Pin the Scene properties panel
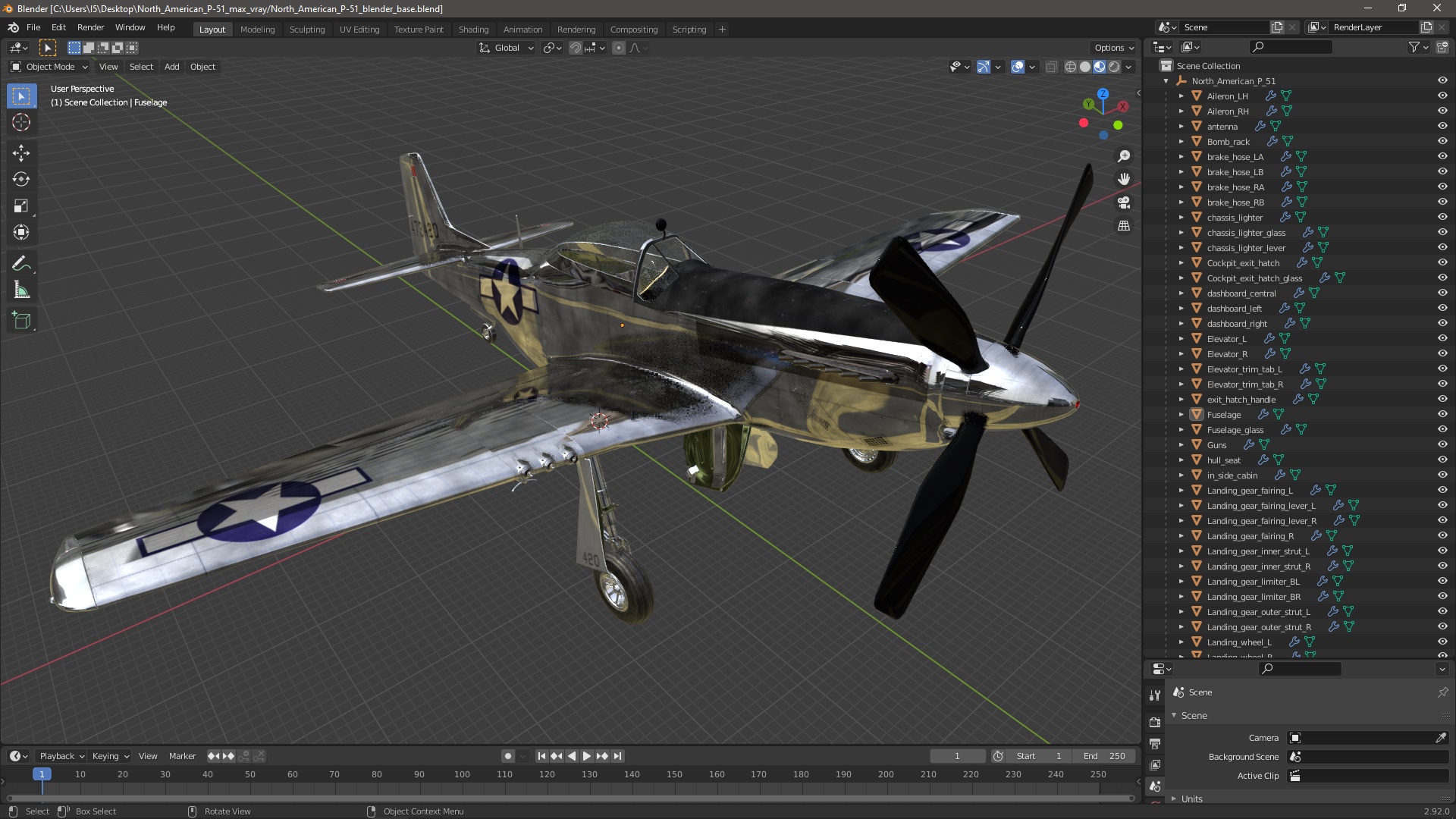 click(x=1442, y=692)
